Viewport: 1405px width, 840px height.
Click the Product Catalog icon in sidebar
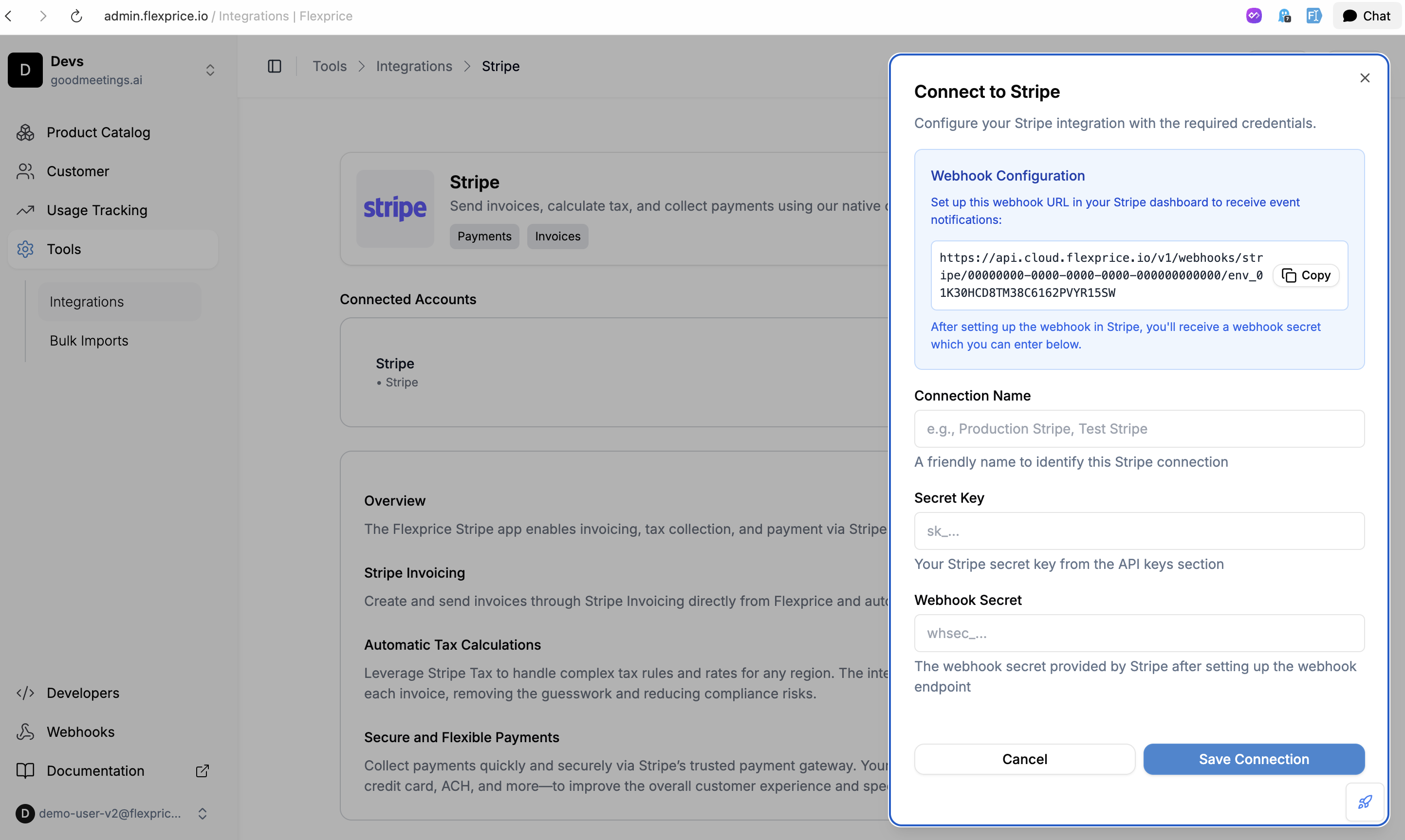click(x=25, y=132)
